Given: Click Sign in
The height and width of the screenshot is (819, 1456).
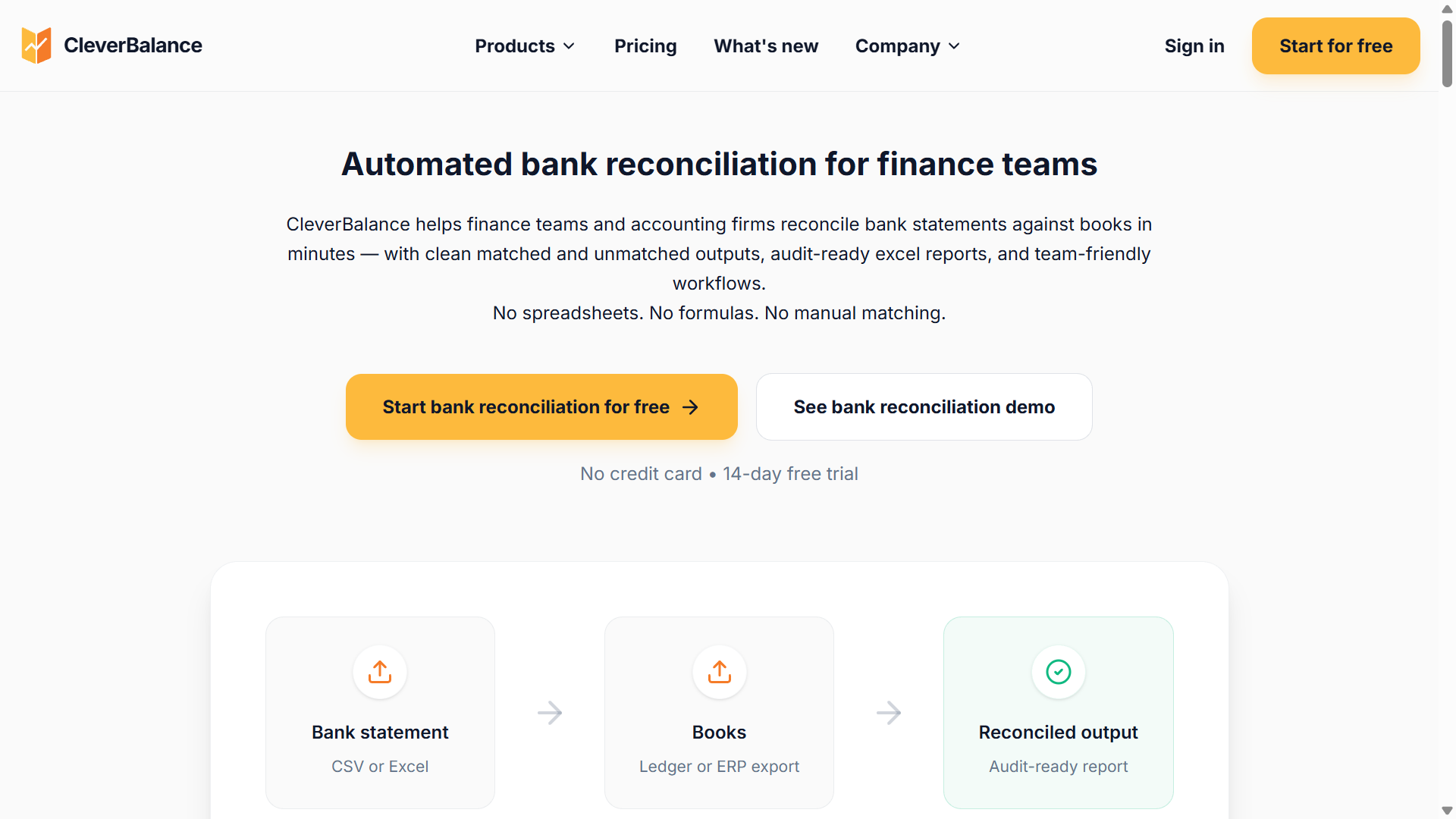Looking at the screenshot, I should (x=1194, y=45).
